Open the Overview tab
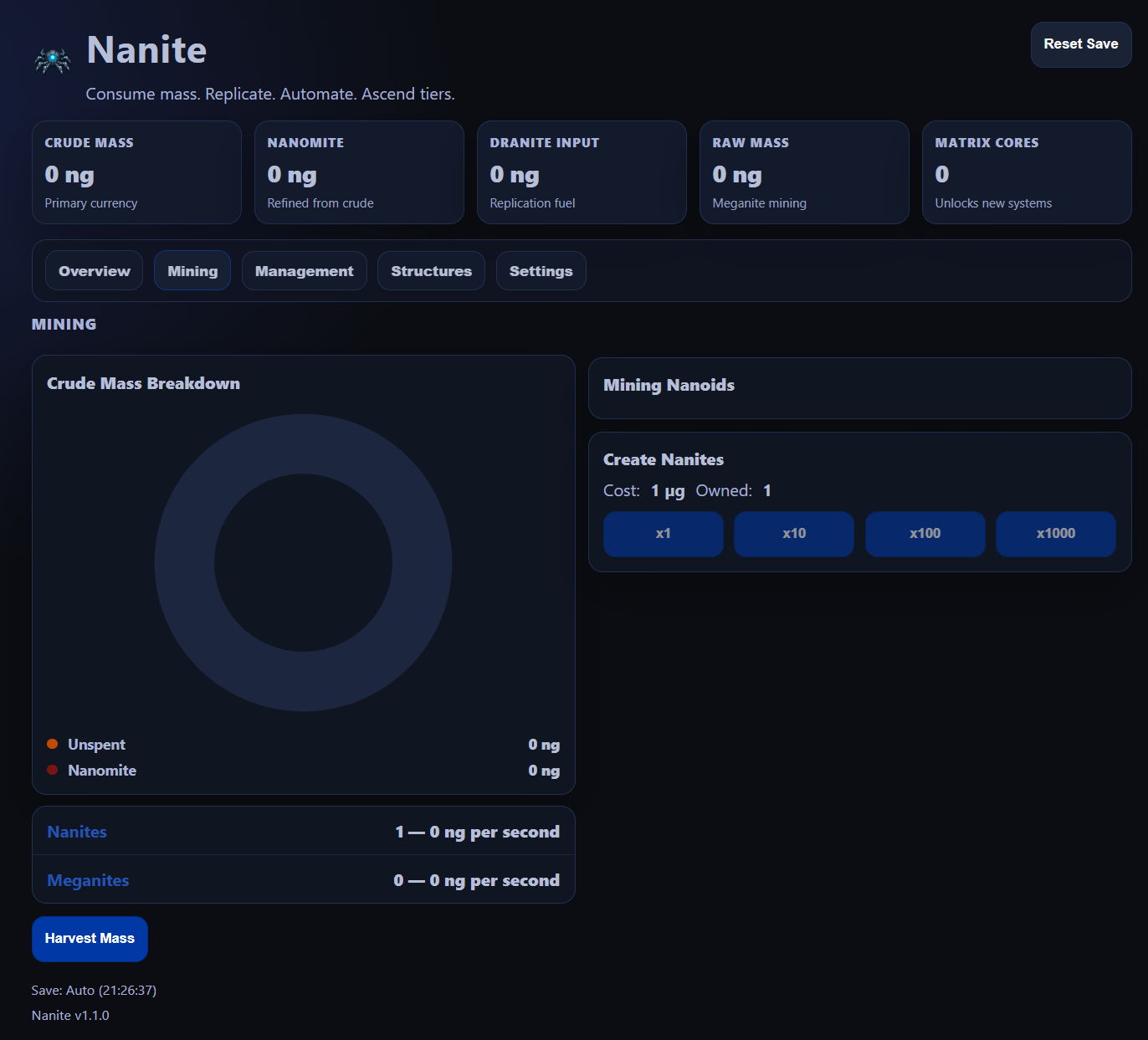The width and height of the screenshot is (1148, 1040). click(95, 271)
